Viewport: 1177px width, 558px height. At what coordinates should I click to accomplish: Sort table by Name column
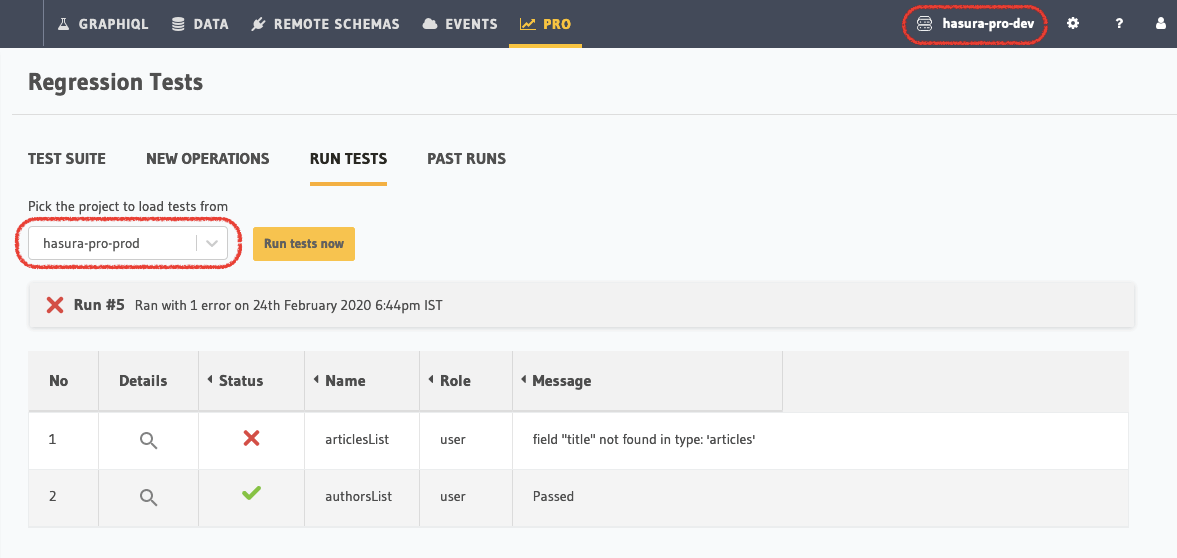[345, 380]
